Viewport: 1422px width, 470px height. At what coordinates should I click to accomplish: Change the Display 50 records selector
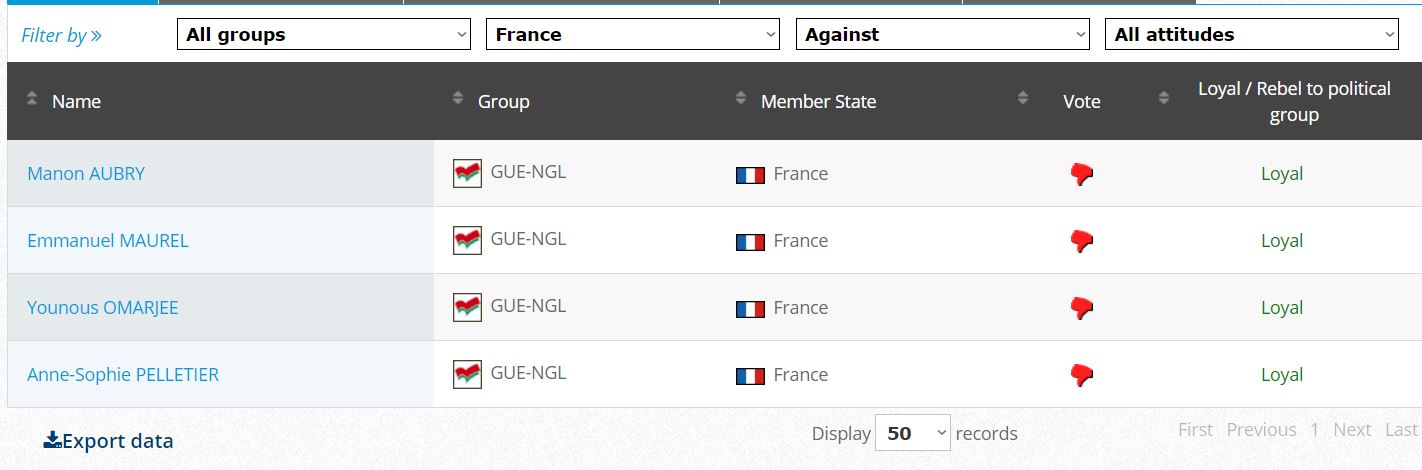912,433
